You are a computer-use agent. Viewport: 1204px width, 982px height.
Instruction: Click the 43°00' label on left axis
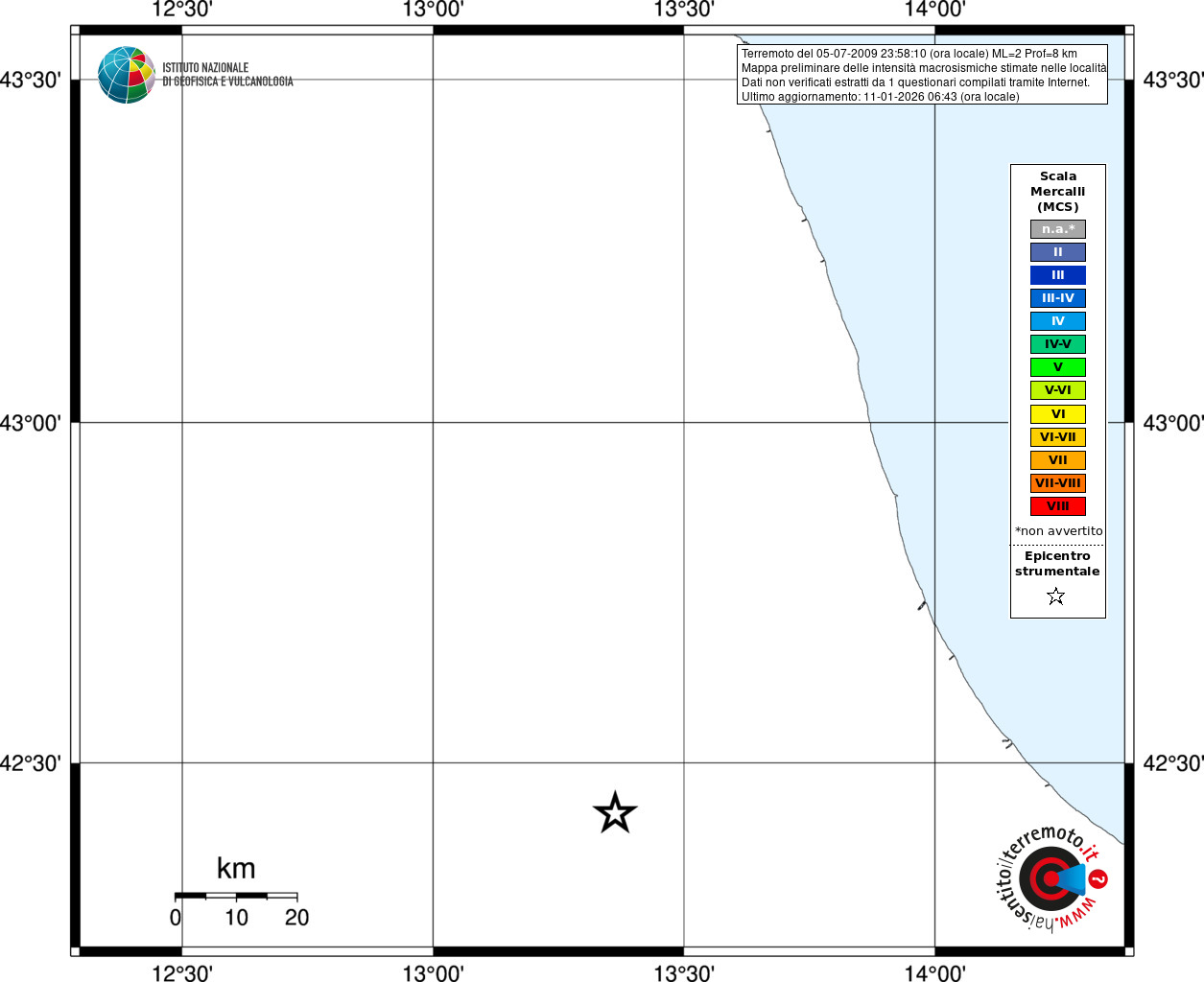coord(31,423)
